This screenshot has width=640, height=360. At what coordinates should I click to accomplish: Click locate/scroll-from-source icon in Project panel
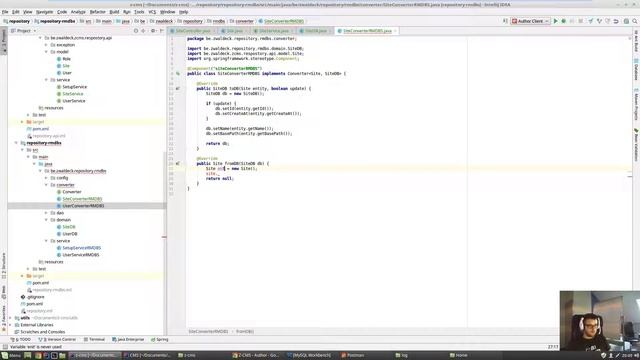pos(136,31)
